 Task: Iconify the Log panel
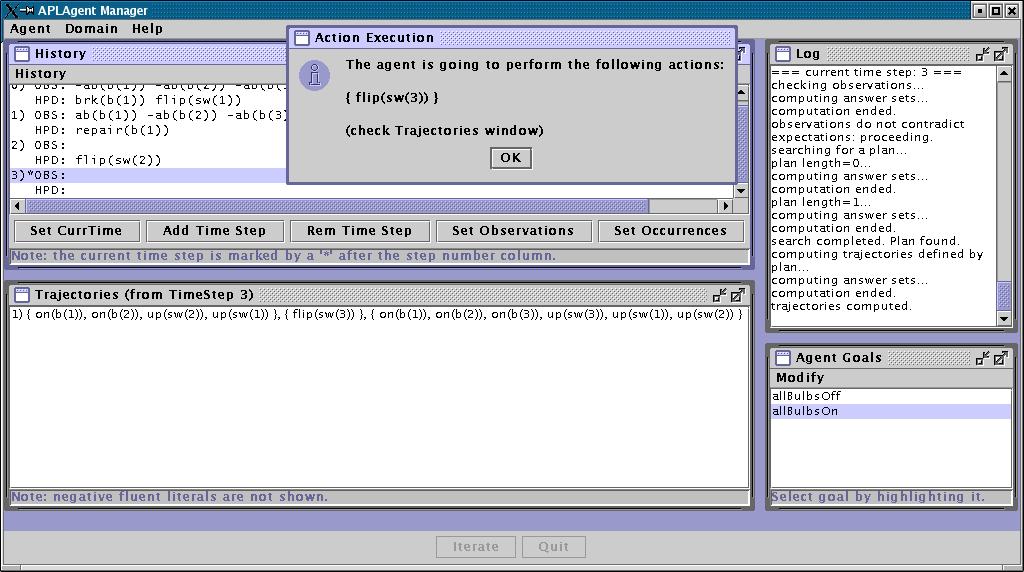(x=983, y=54)
